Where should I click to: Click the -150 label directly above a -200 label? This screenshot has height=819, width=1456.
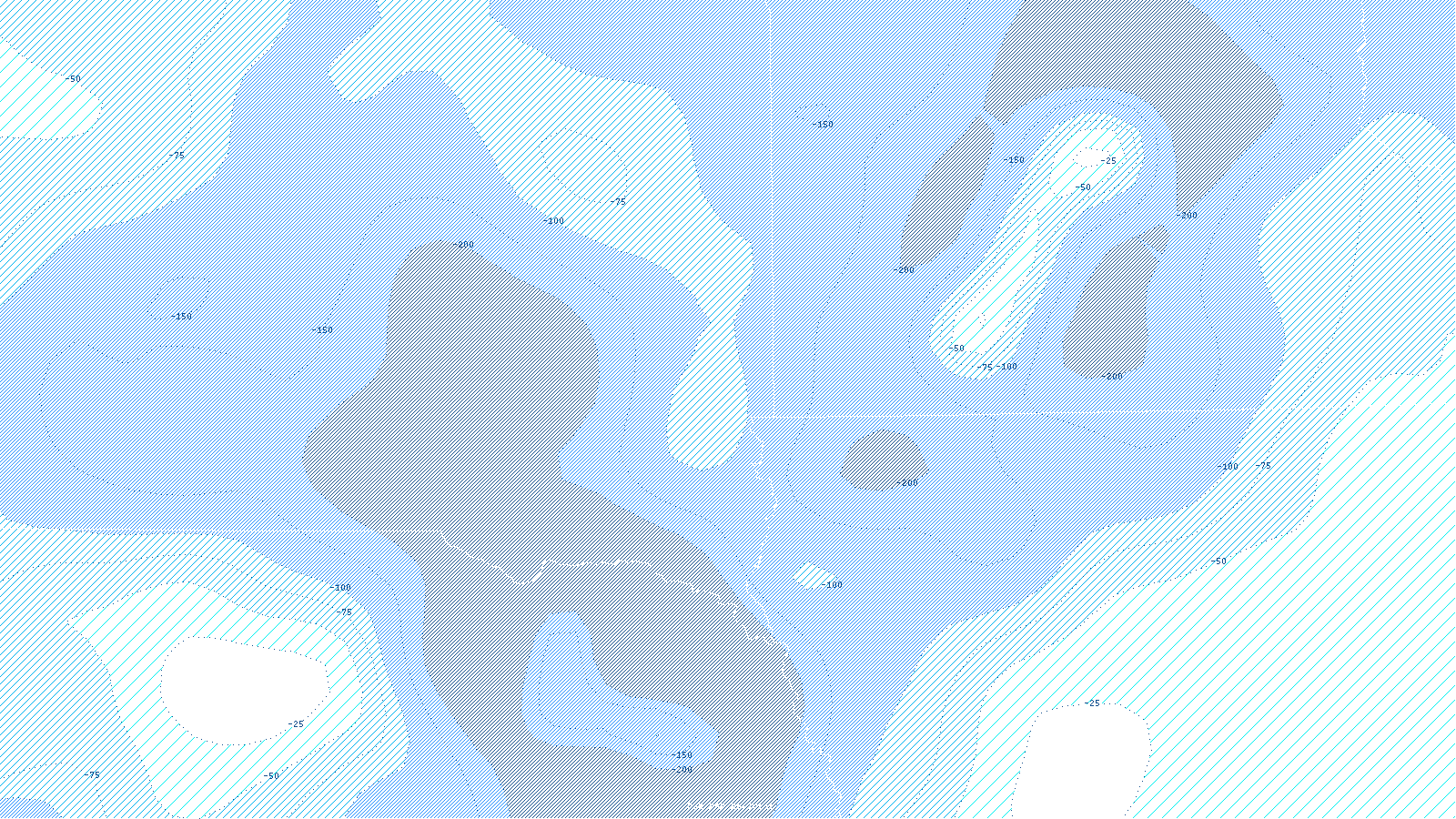682,755
